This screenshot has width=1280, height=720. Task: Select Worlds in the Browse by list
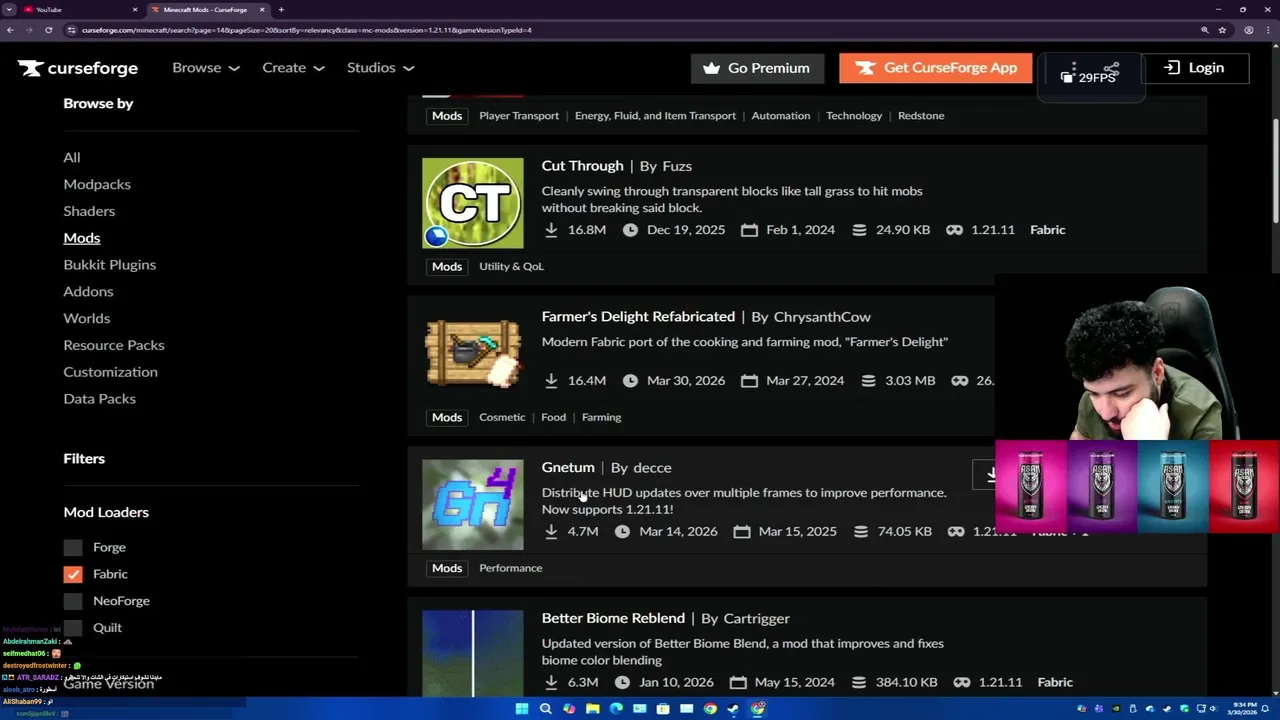coord(87,318)
